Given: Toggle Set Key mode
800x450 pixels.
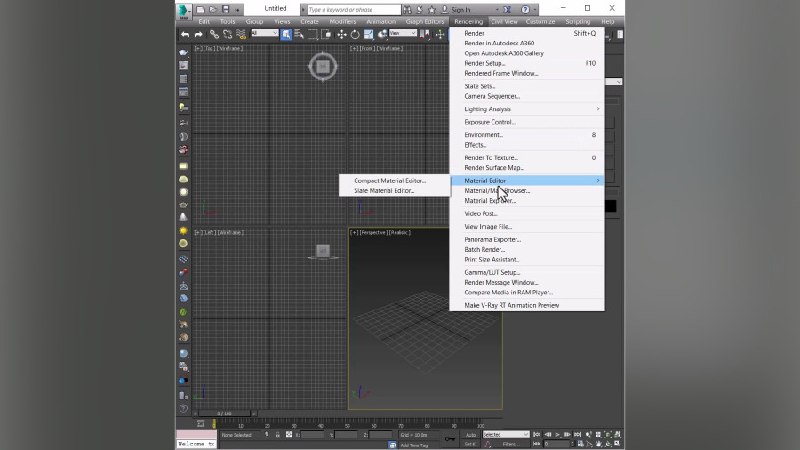Looking at the screenshot, I should [x=470, y=444].
